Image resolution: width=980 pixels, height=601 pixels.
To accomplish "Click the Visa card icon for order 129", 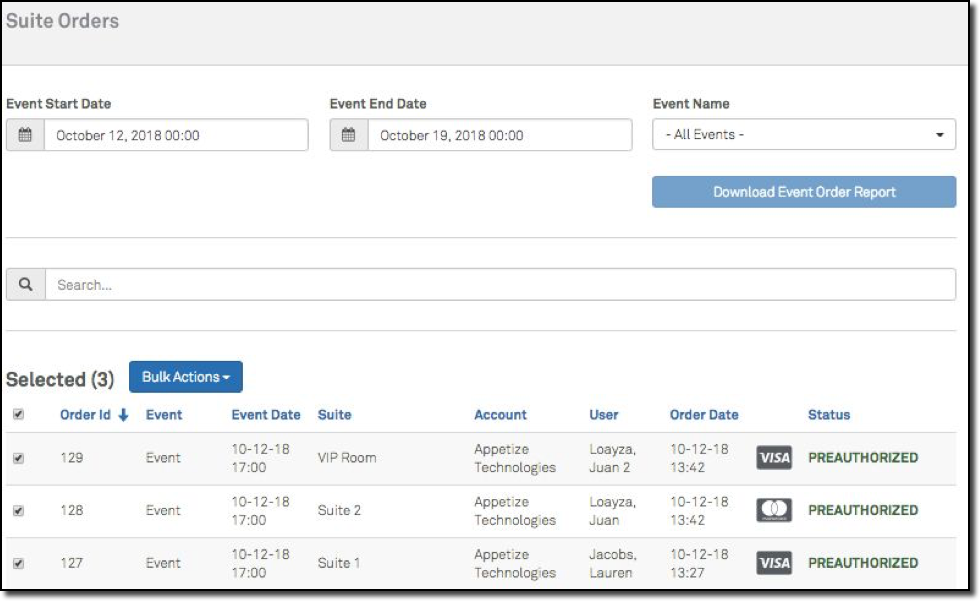I will point(774,458).
